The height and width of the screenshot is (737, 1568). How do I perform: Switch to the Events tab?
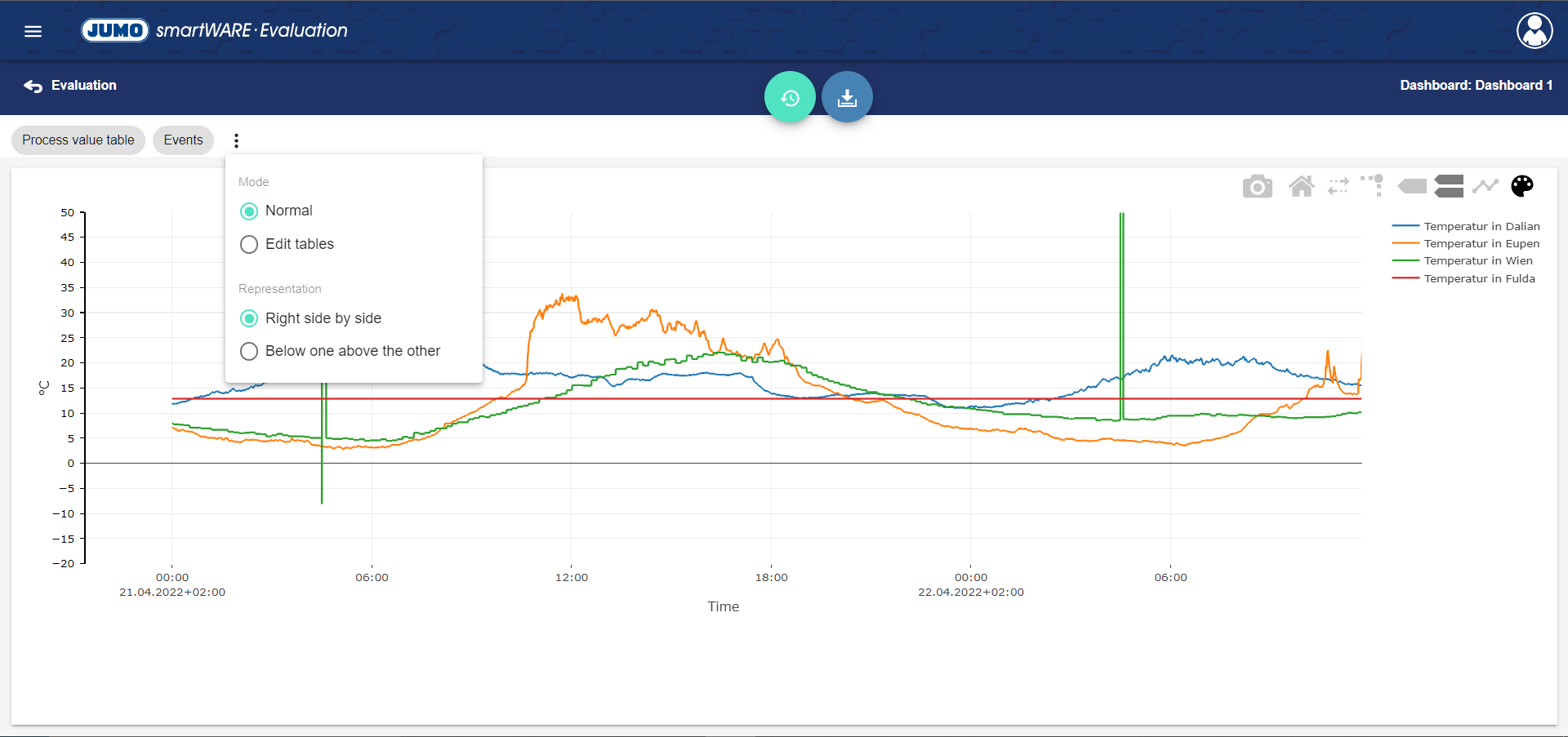click(x=183, y=140)
